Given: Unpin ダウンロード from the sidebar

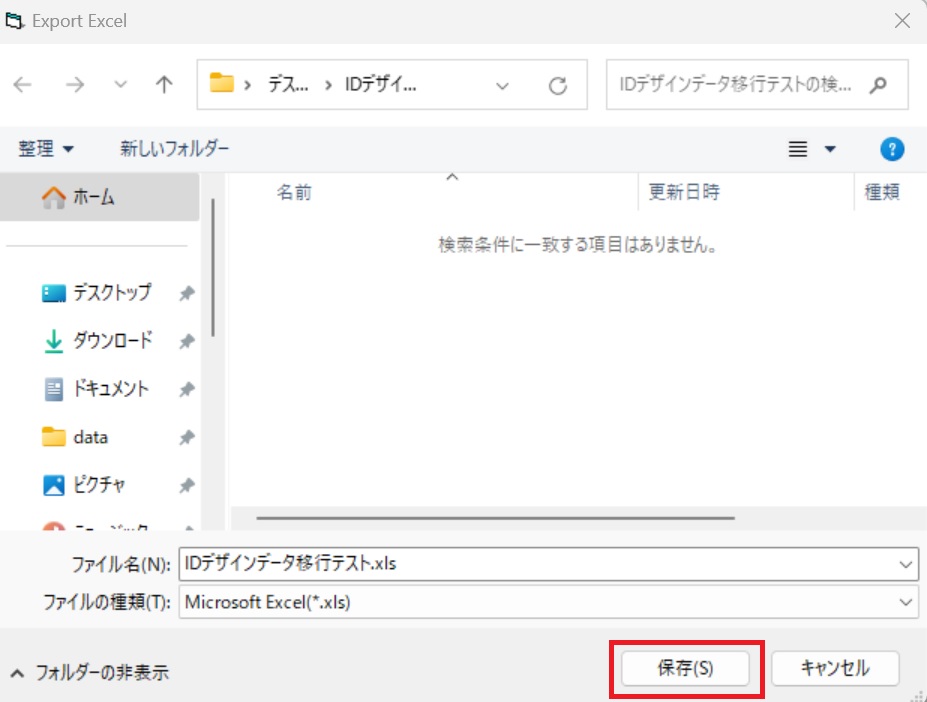Looking at the screenshot, I should 185,340.
